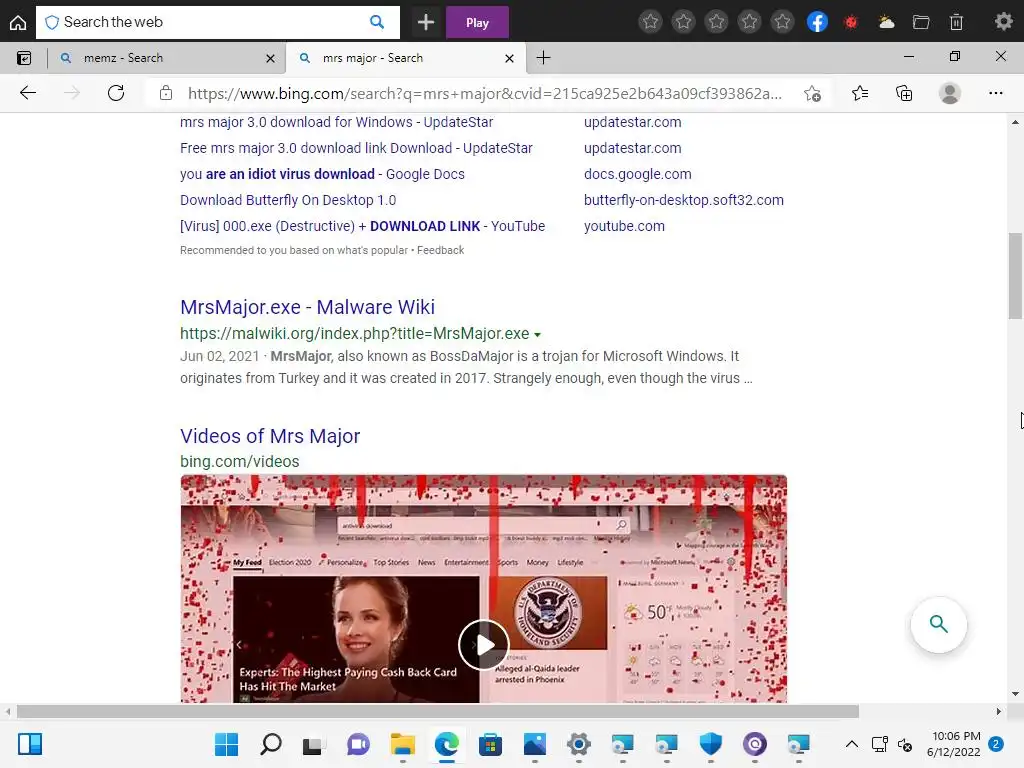This screenshot has height=768, width=1024.
Task: Play the Mrs Major video thumbnail
Action: (x=483, y=645)
